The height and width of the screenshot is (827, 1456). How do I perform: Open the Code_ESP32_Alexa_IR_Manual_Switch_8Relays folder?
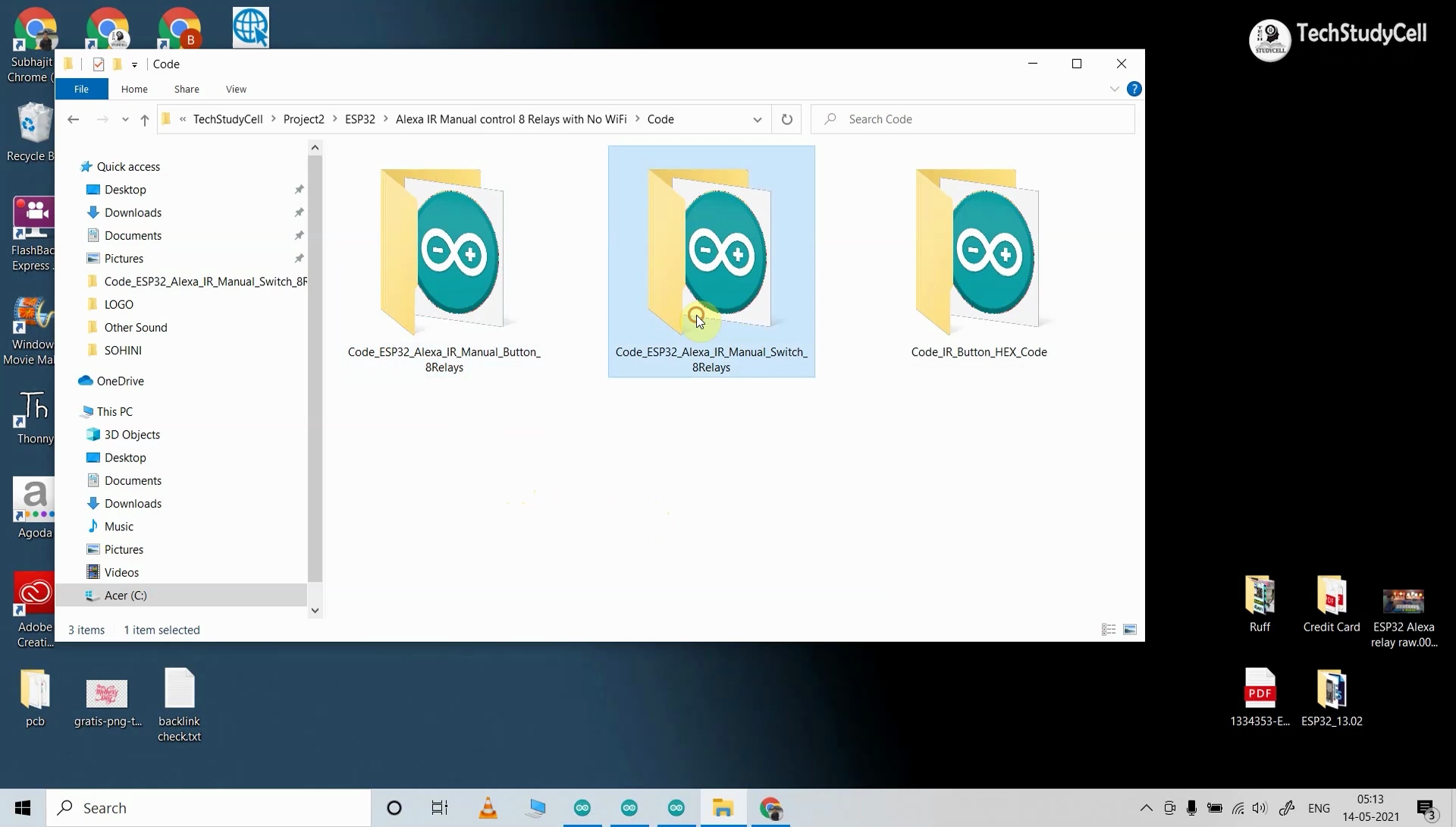point(711,262)
